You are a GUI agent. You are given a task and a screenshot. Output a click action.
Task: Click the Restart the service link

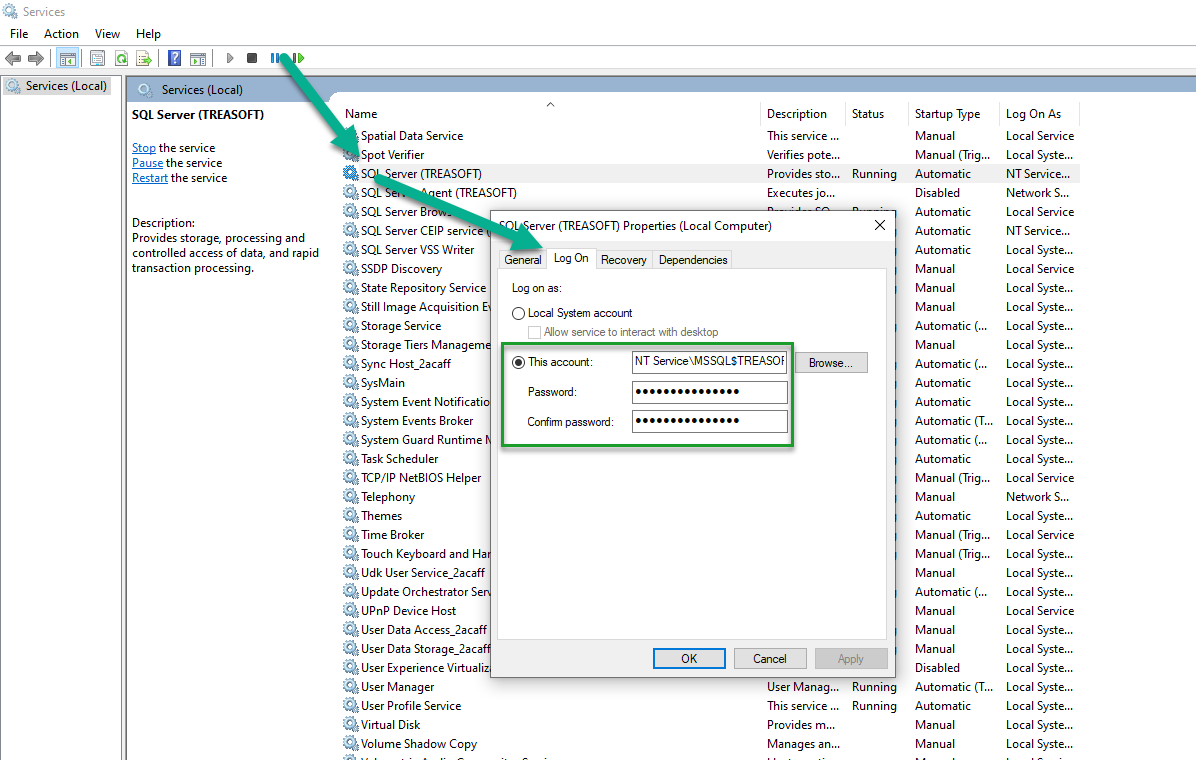coord(150,178)
